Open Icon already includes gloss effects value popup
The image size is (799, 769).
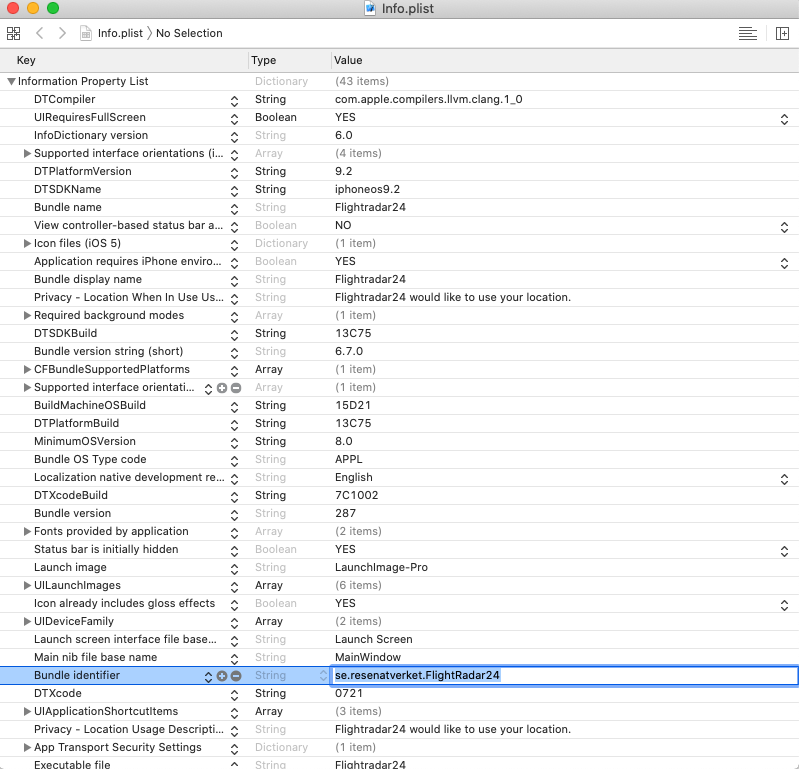(x=784, y=605)
